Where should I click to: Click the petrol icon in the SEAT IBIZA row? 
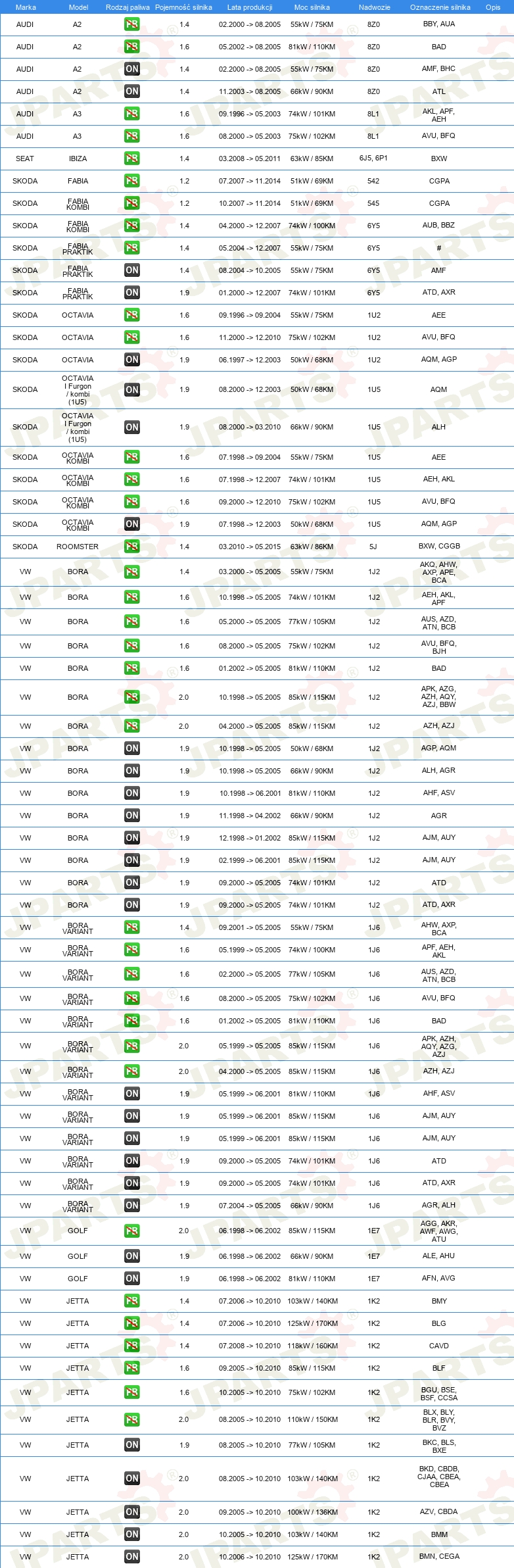click(x=131, y=159)
